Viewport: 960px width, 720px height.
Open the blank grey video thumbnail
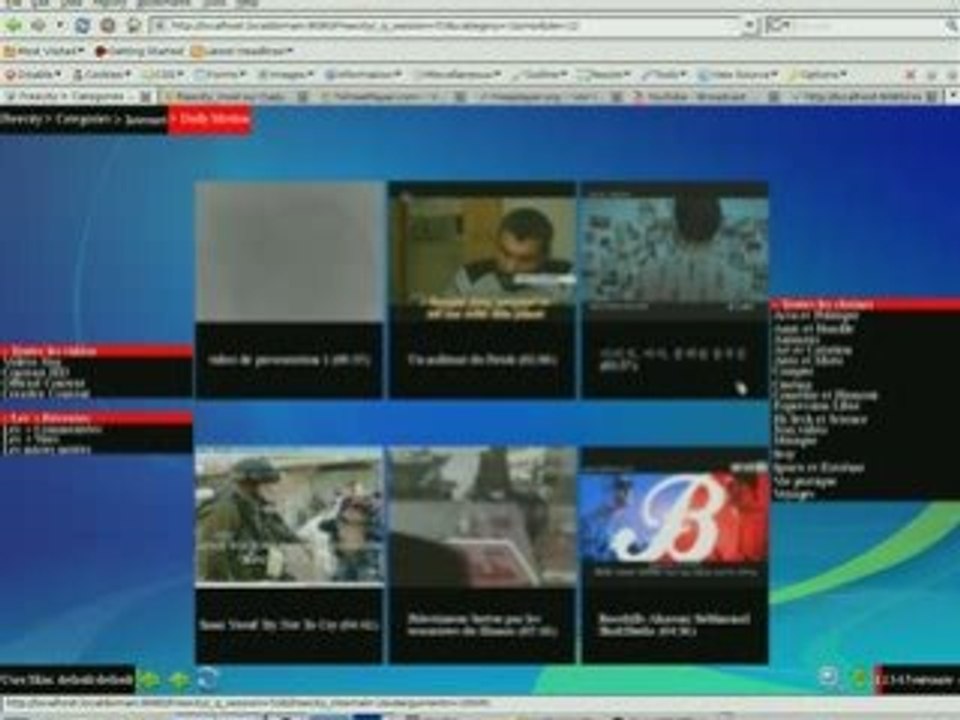click(x=289, y=252)
